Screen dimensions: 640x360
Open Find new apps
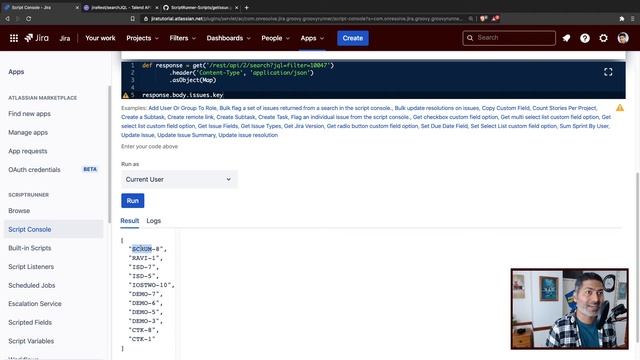(29, 114)
